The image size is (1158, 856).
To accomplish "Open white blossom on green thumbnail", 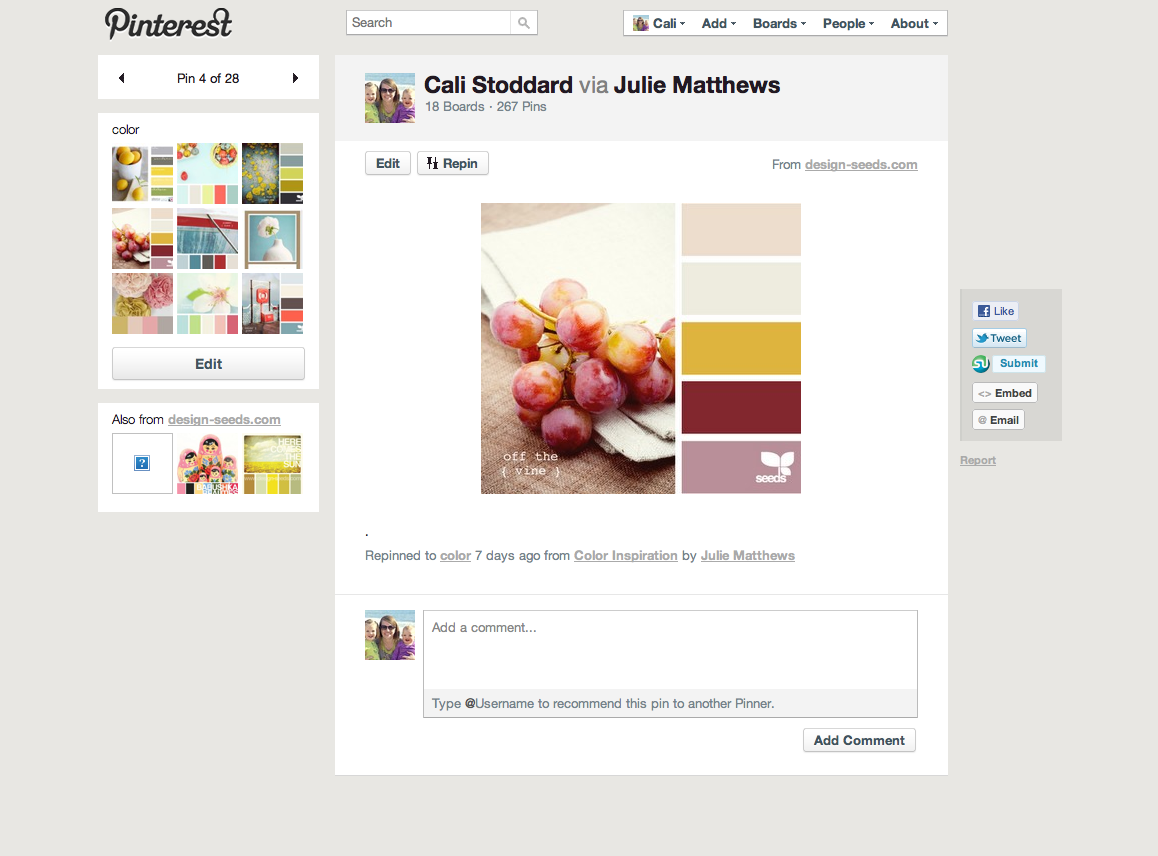I will point(208,304).
